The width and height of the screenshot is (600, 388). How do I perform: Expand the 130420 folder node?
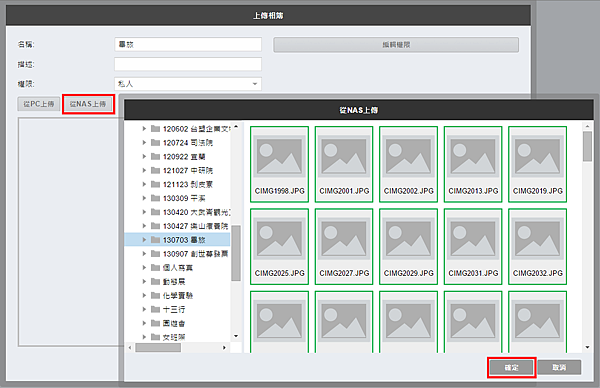pyautogui.click(x=144, y=212)
